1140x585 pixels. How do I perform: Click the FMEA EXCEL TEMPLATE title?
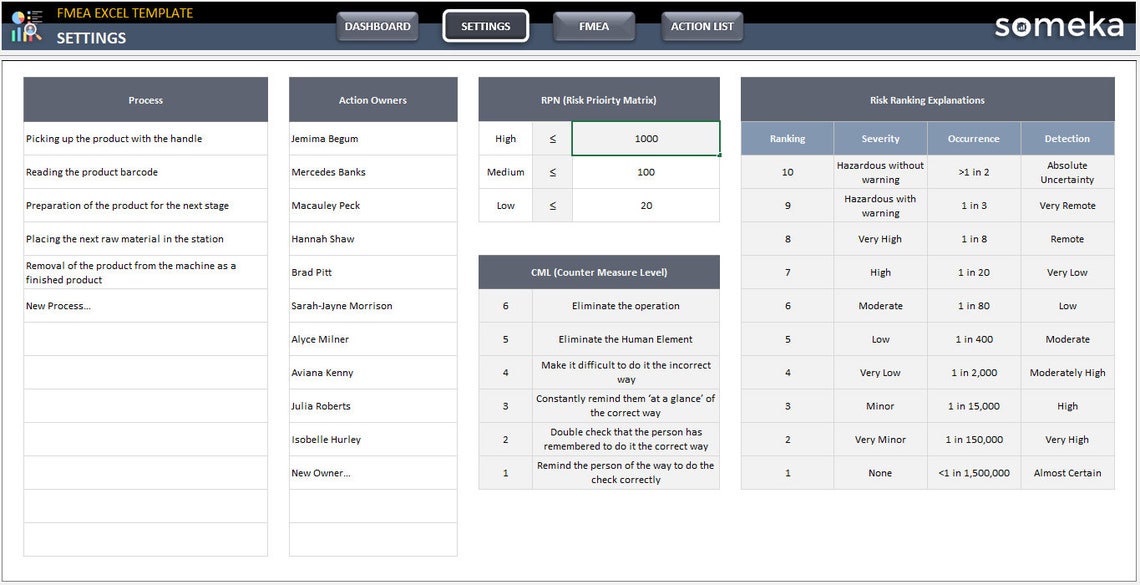tap(125, 13)
